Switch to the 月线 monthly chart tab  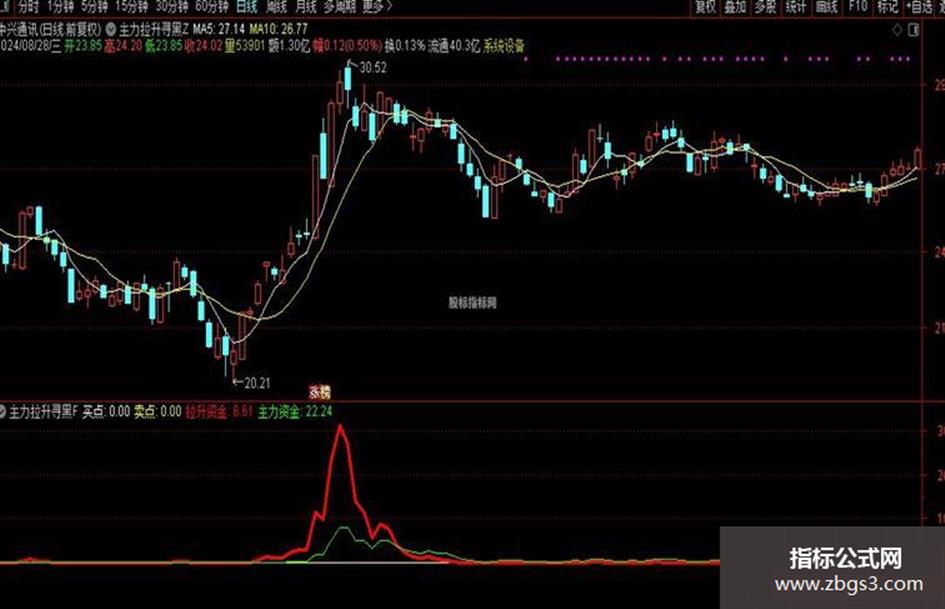(x=306, y=7)
